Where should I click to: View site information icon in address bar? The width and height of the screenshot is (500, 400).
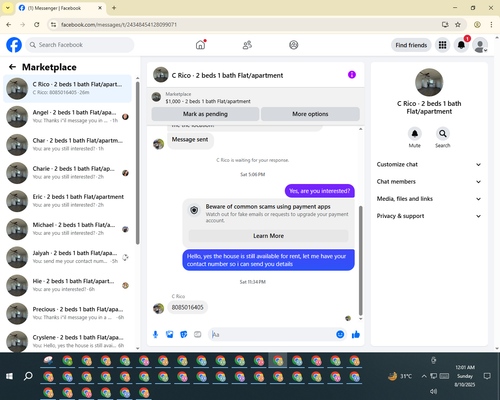click(53, 25)
